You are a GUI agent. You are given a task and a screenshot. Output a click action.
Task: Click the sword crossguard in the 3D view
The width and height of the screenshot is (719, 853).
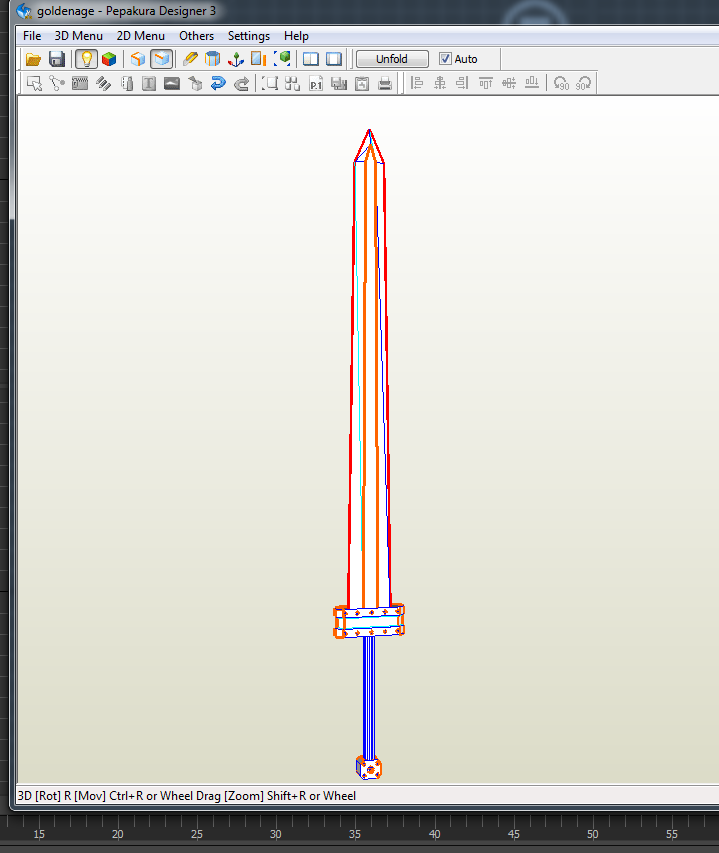point(369,621)
